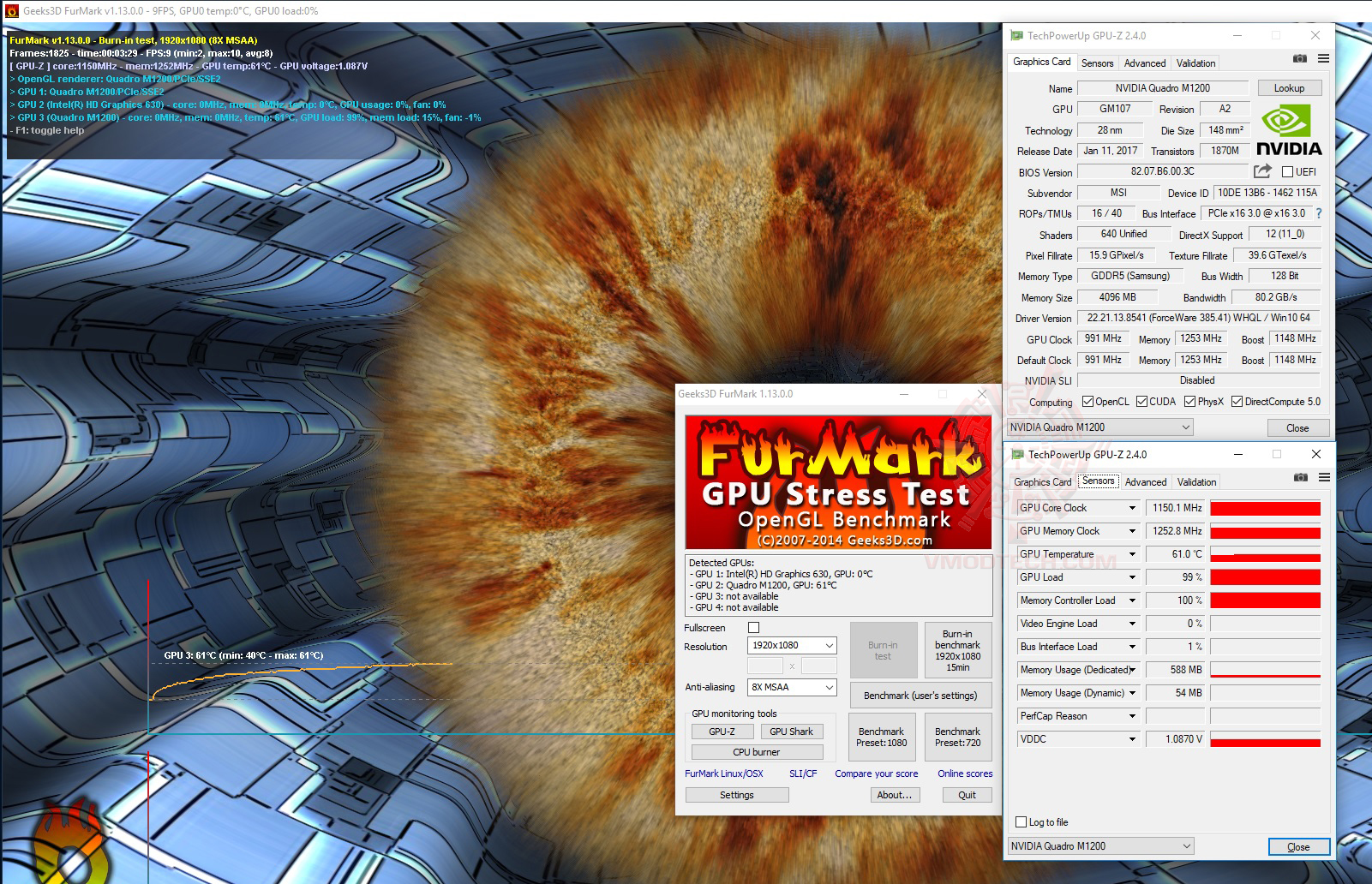Viewport: 1372px width, 884px height.
Task: Start the Burn-in benchmark 1920x1080 15min
Action: (957, 650)
